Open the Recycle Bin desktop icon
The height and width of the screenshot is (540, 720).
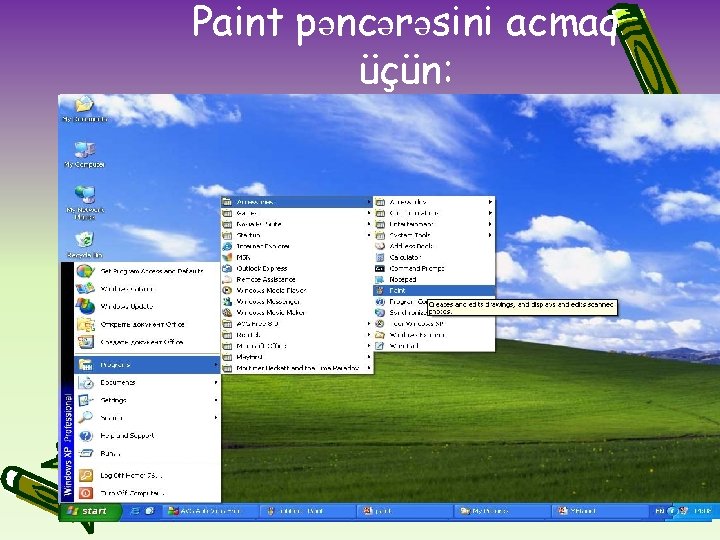(84, 245)
